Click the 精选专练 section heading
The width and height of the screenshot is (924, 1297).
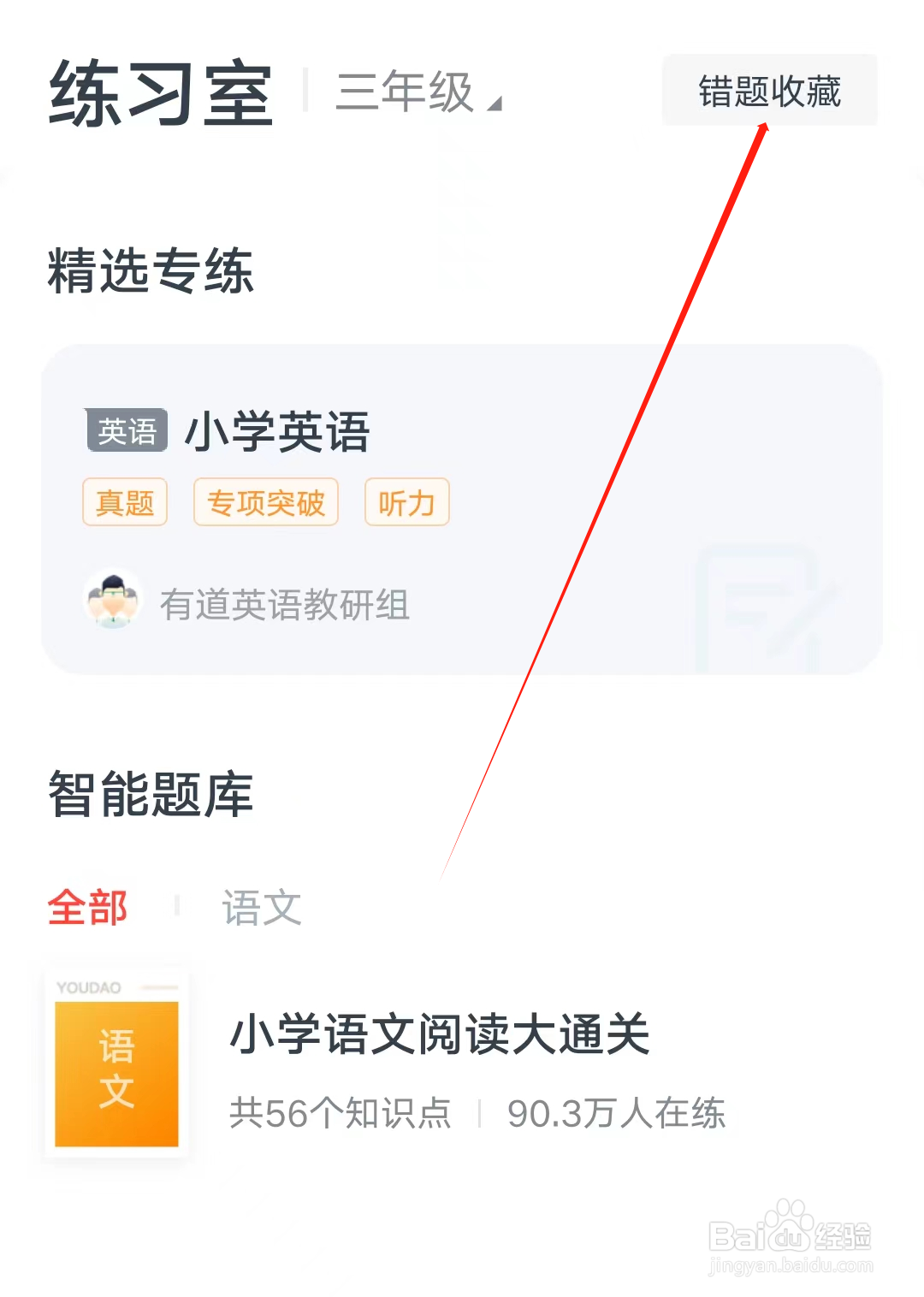[151, 270]
